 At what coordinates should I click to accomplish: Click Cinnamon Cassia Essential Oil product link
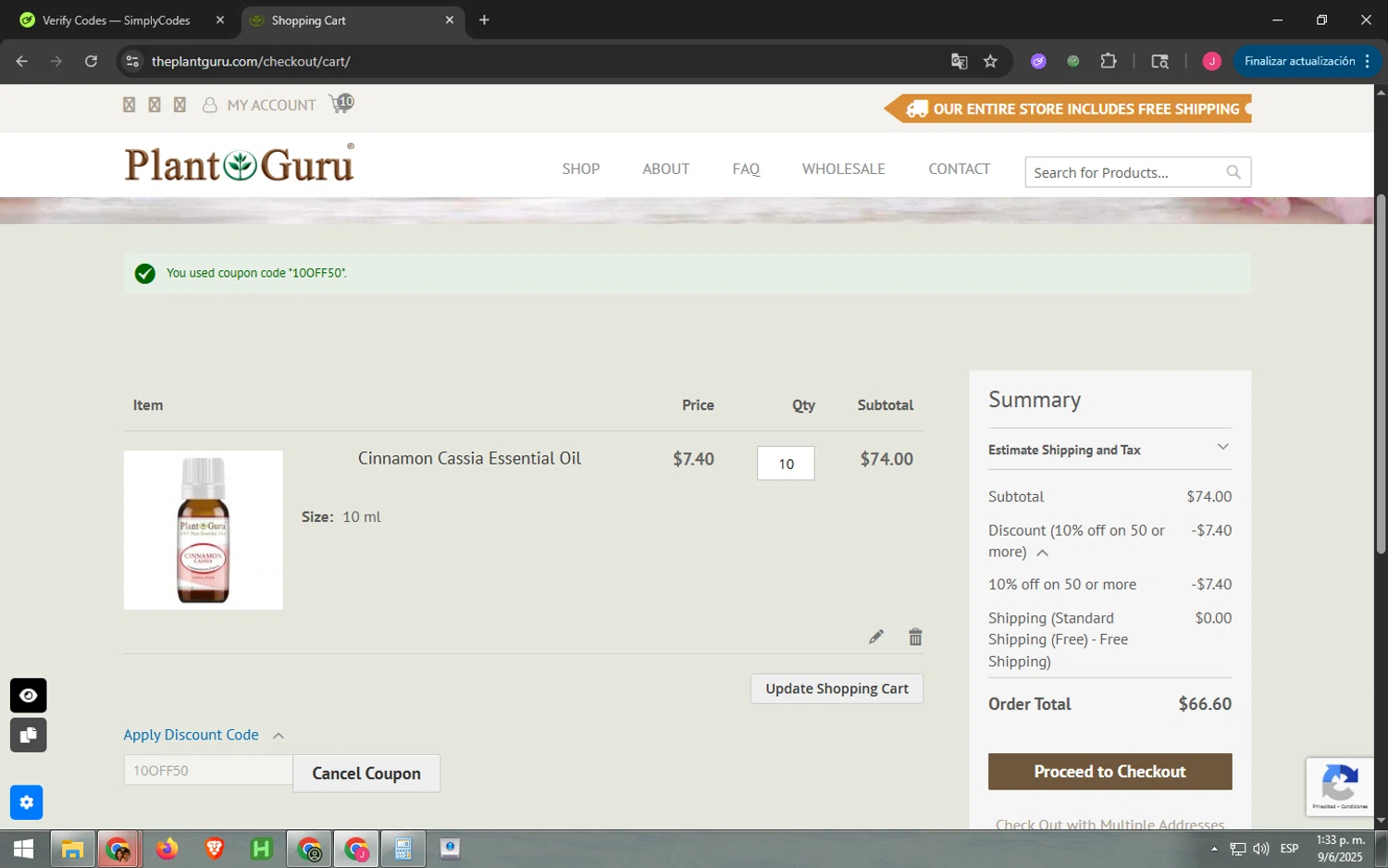469,458
